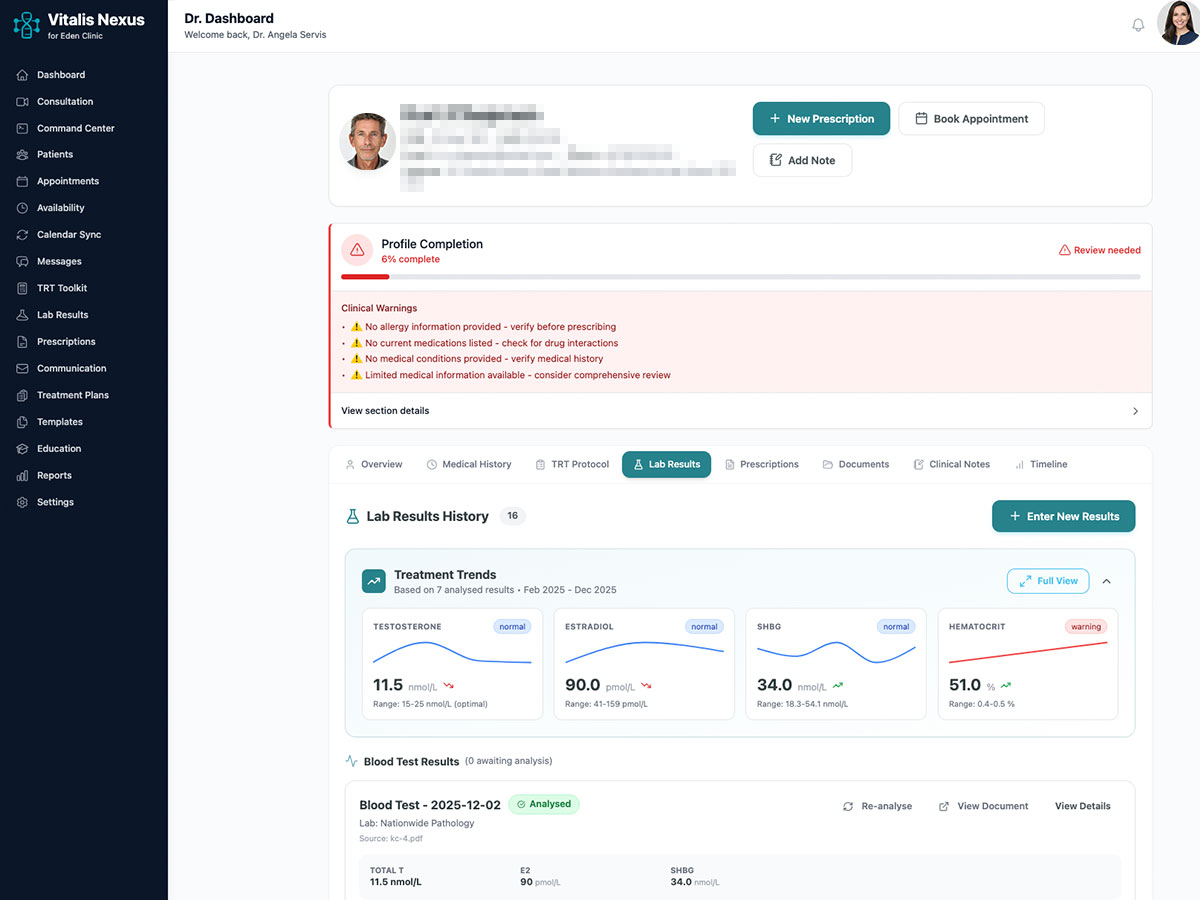Go to Calendar Sync in sidebar
This screenshot has width=1200, height=900.
click(x=68, y=235)
